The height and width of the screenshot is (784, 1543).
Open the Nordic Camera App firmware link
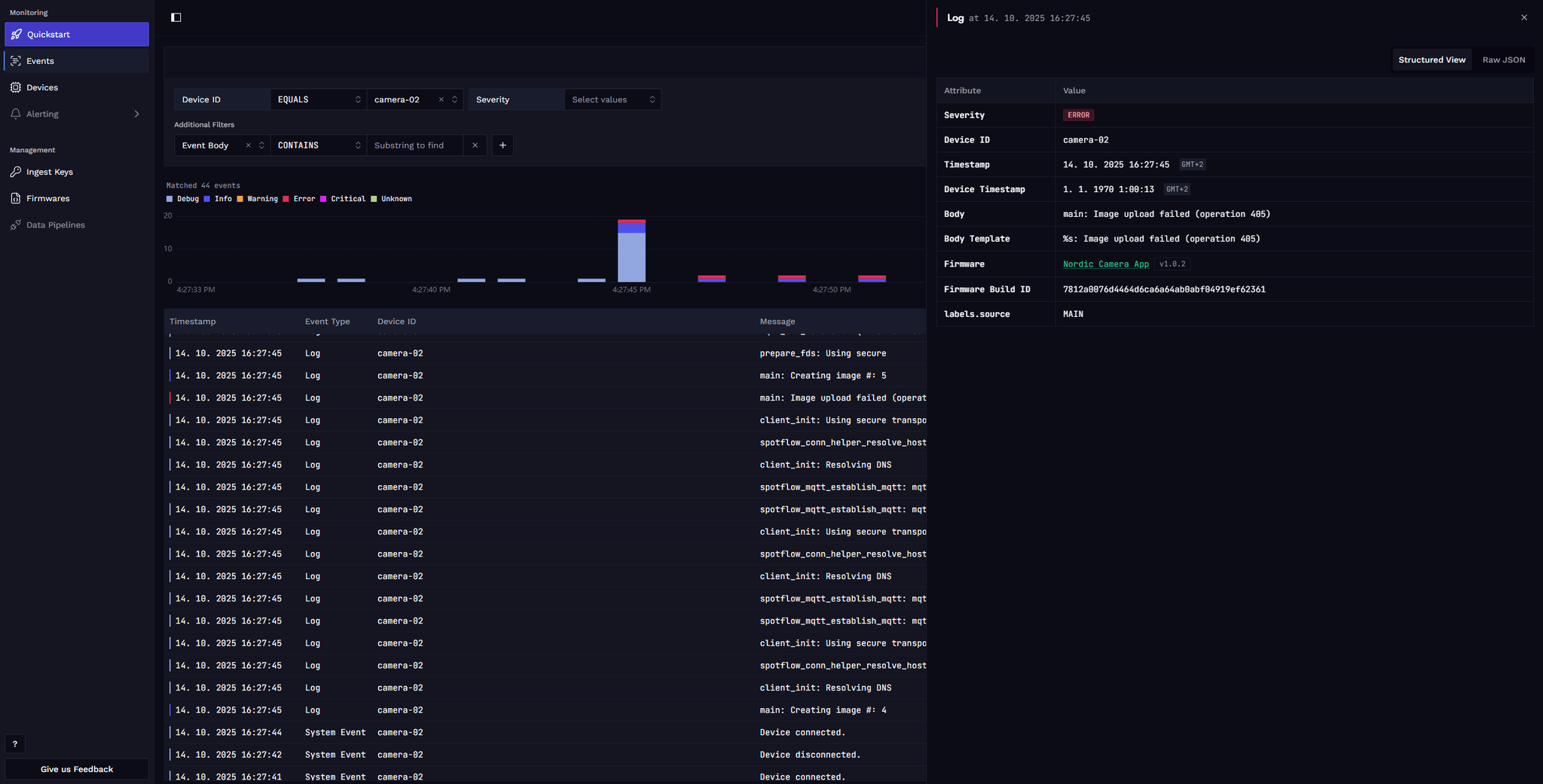pyautogui.click(x=1105, y=264)
